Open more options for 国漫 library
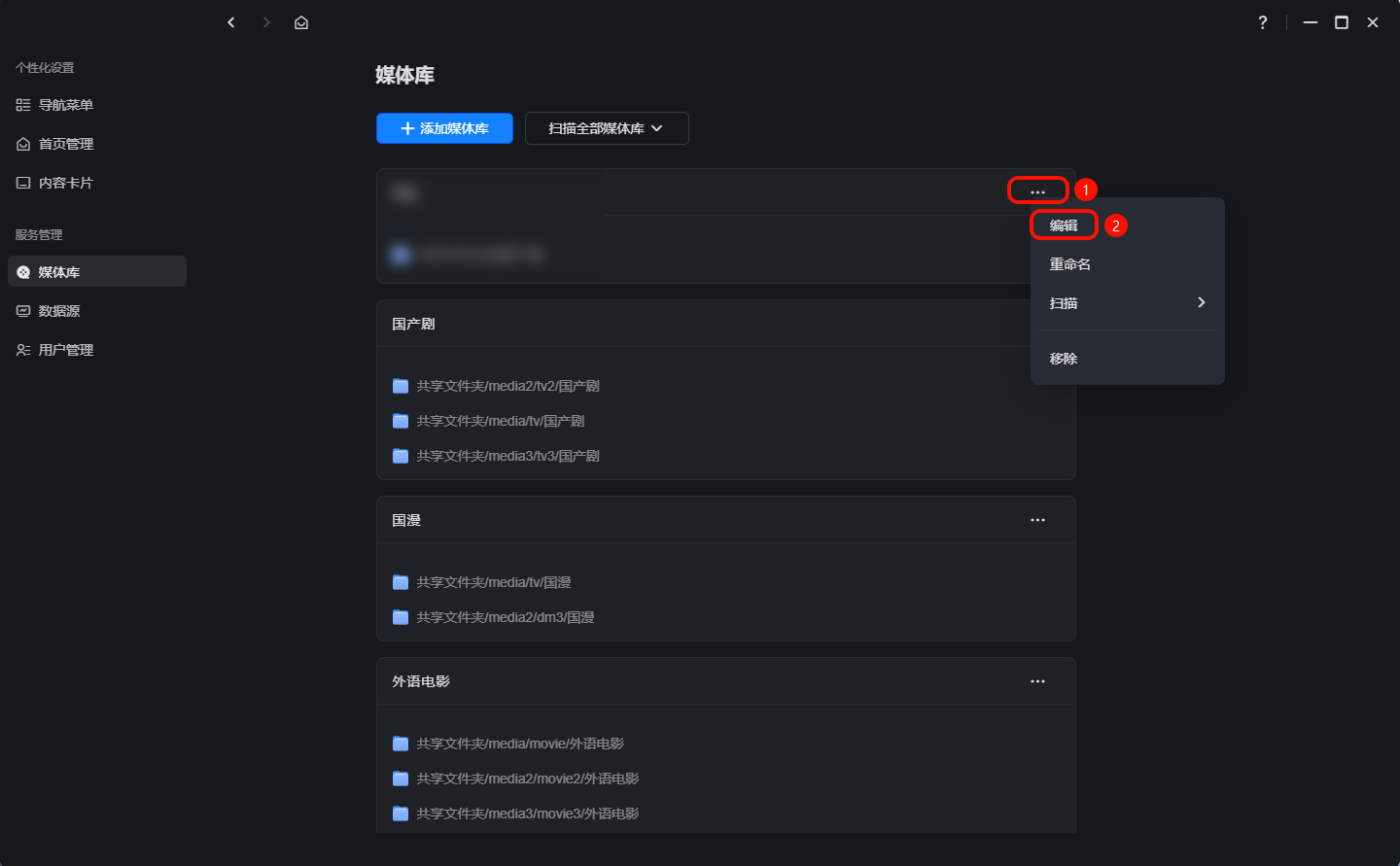 [x=1037, y=520]
